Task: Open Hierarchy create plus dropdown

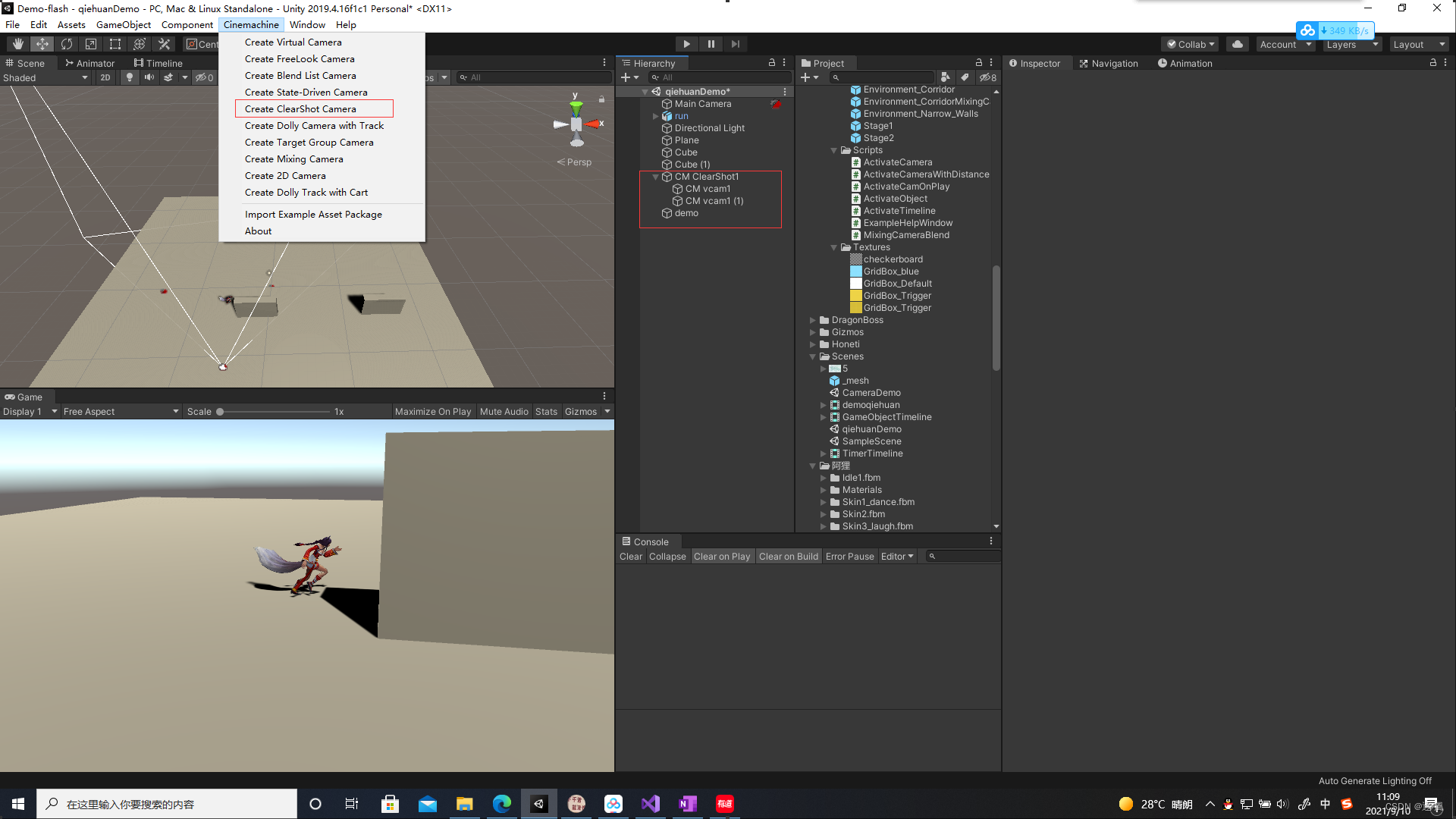Action: pos(629,77)
